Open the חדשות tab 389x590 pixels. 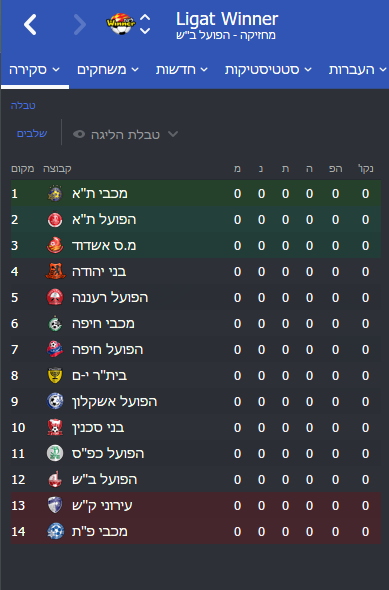(182, 70)
